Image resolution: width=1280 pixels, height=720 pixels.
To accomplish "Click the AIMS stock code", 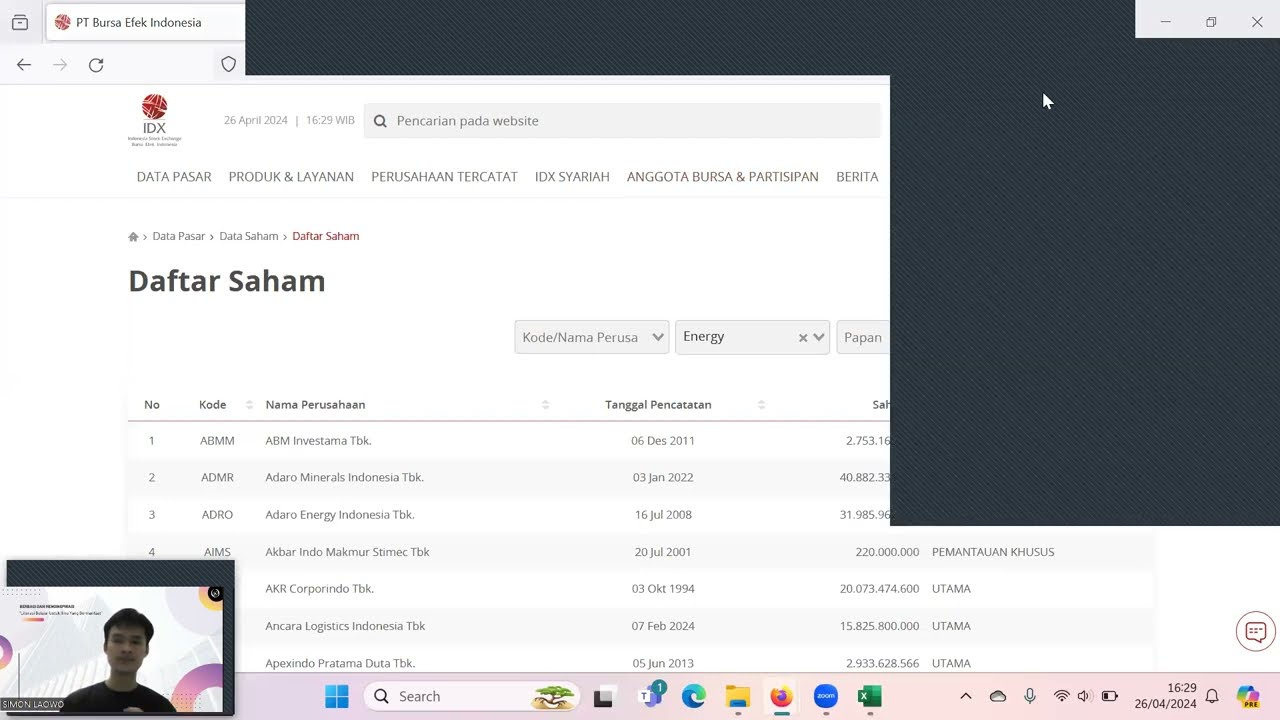I will (217, 552).
